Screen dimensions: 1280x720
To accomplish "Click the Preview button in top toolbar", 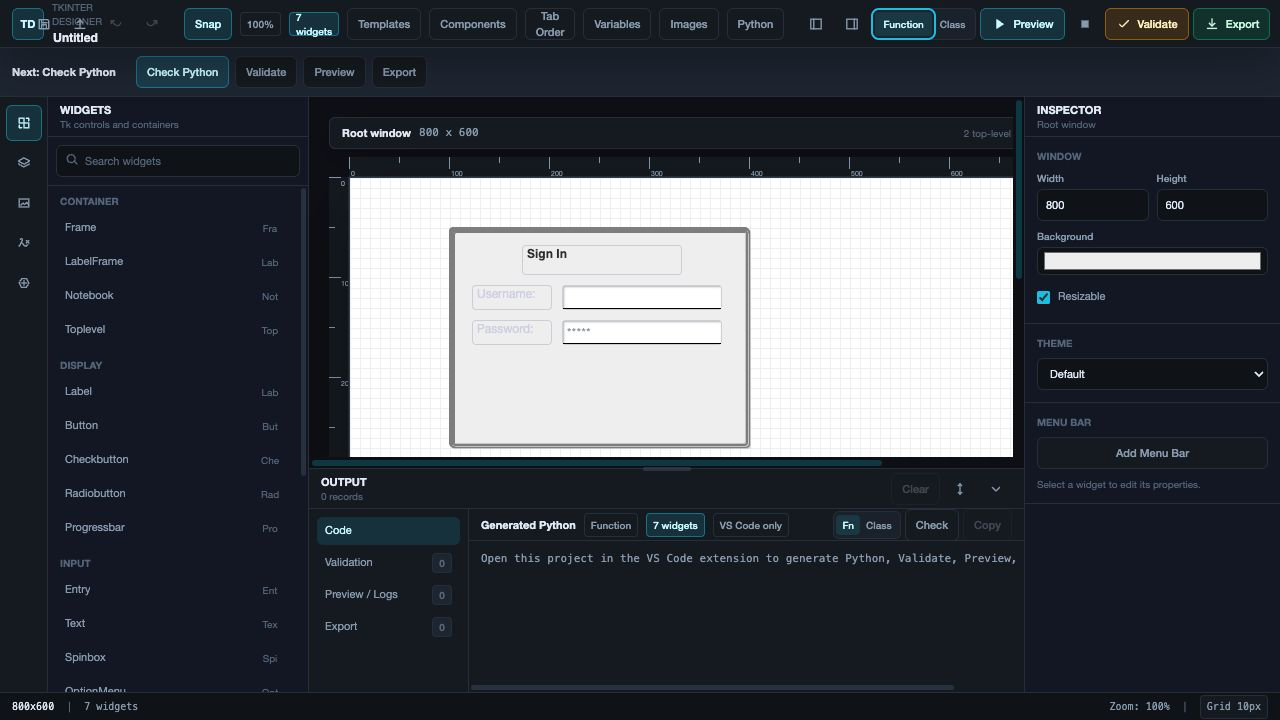I will coord(1022,24).
